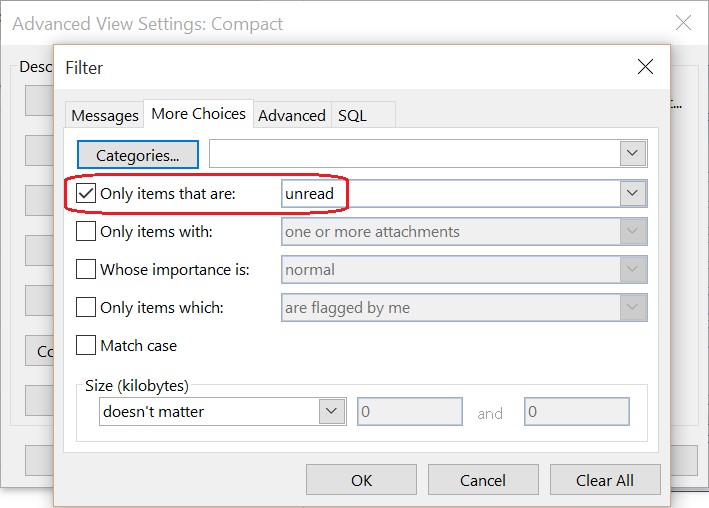Viewport: 709px width, 508px height.
Task: Open the Advanced tab
Action: pyautogui.click(x=292, y=116)
